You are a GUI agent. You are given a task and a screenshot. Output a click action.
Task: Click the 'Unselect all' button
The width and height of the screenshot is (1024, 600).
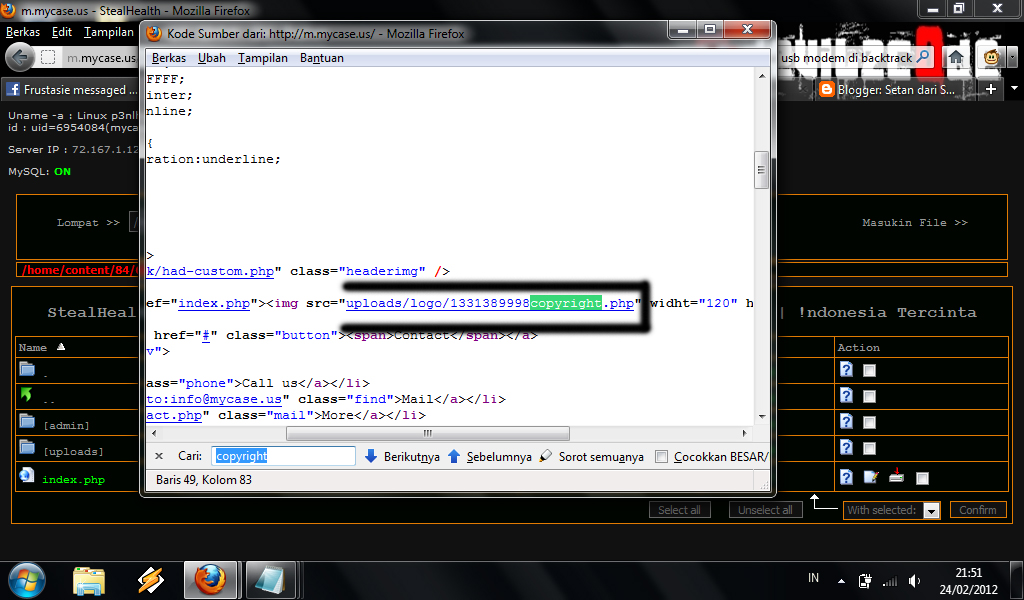[x=765, y=510]
